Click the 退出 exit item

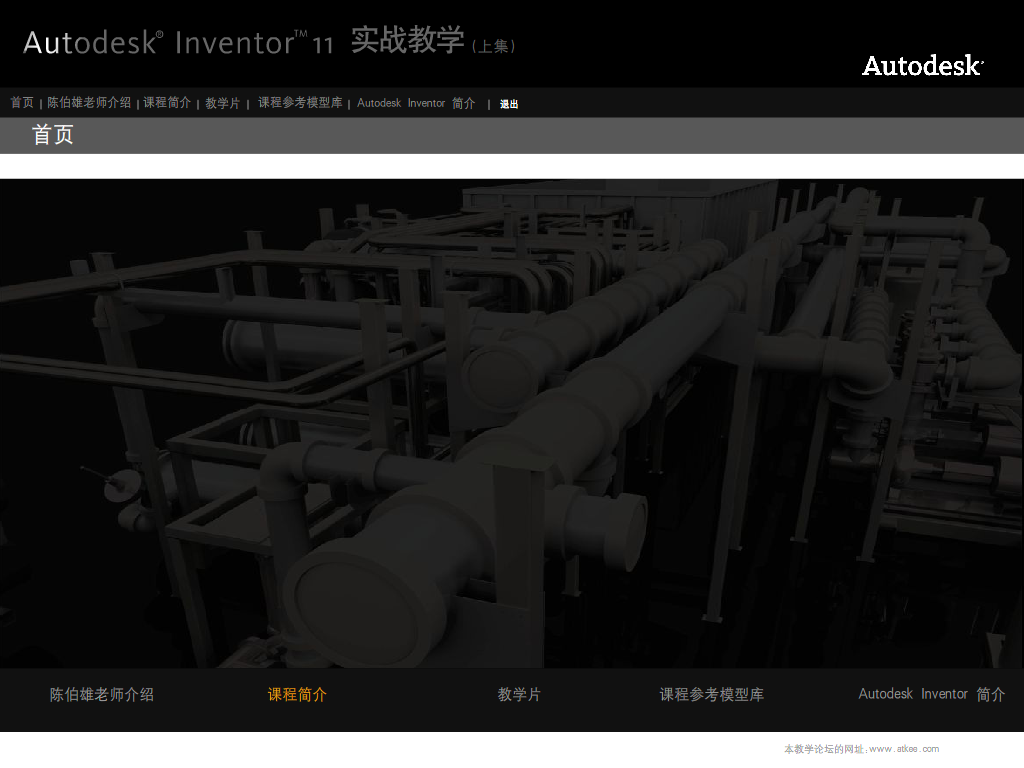click(x=509, y=104)
